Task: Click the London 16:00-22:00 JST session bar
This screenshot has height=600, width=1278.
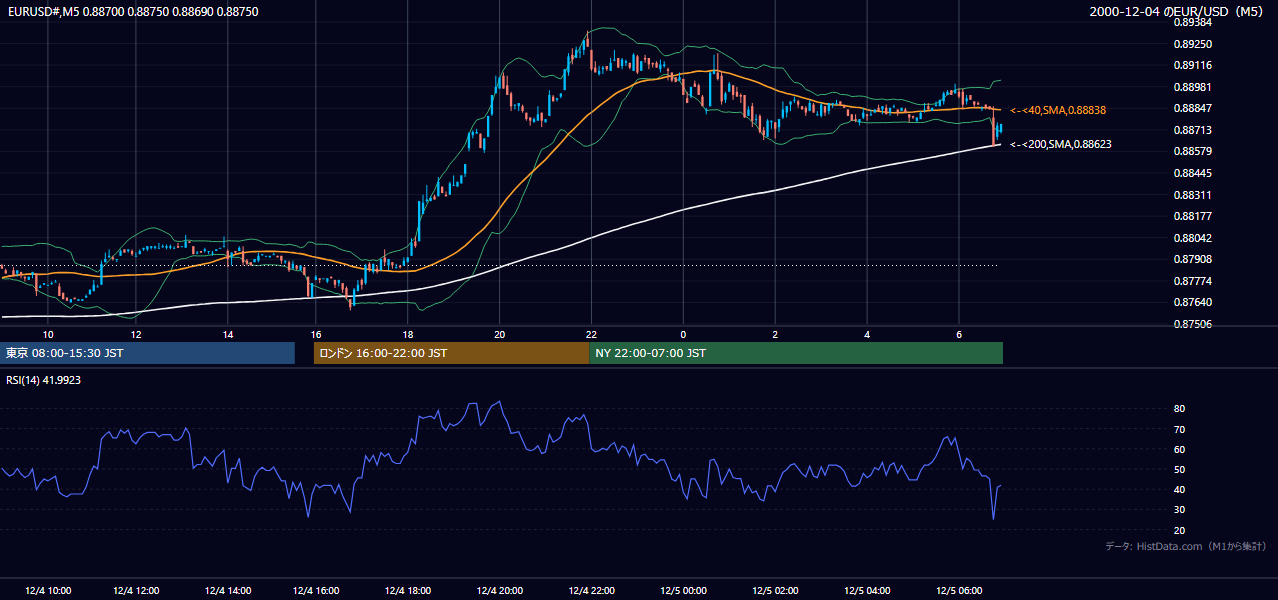Action: (451, 353)
